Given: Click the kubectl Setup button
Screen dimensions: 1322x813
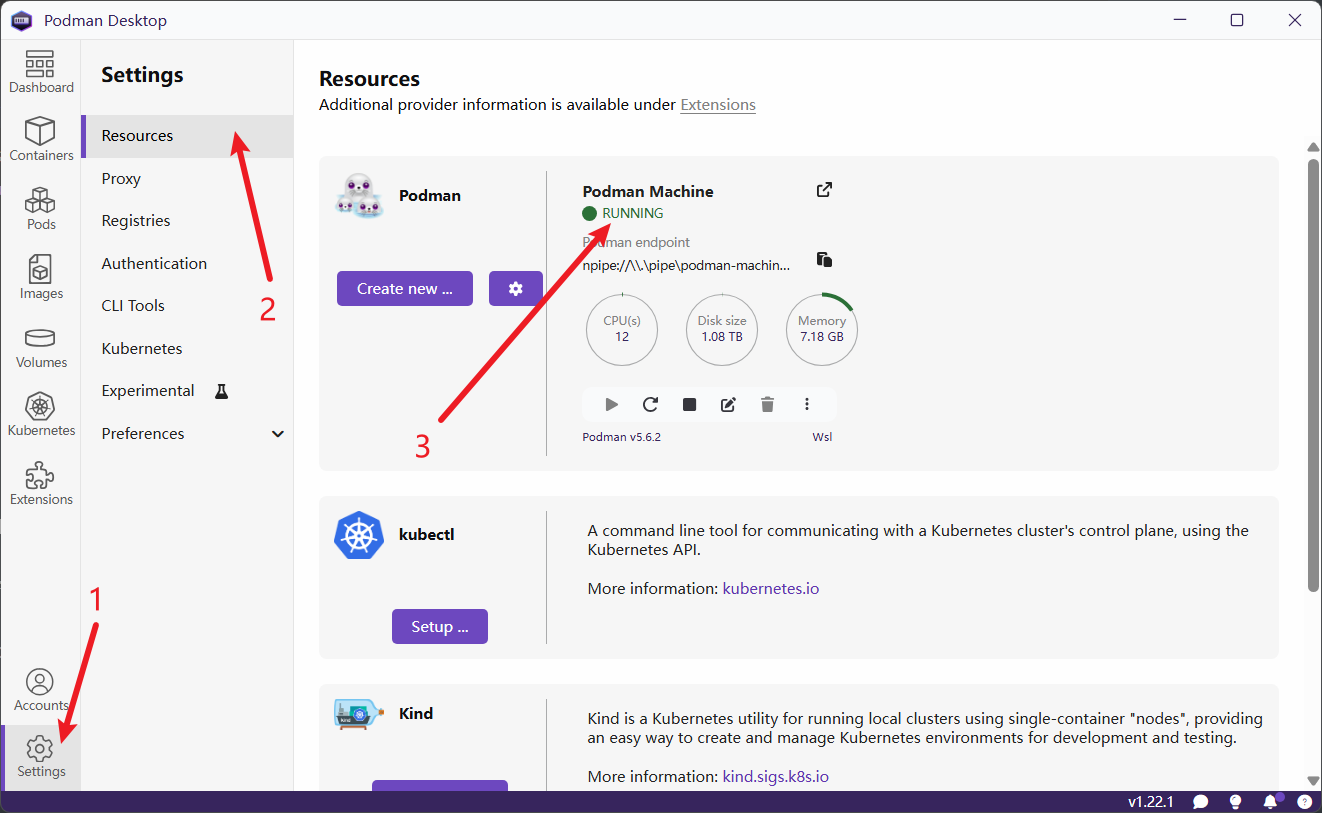Looking at the screenshot, I should [x=440, y=626].
